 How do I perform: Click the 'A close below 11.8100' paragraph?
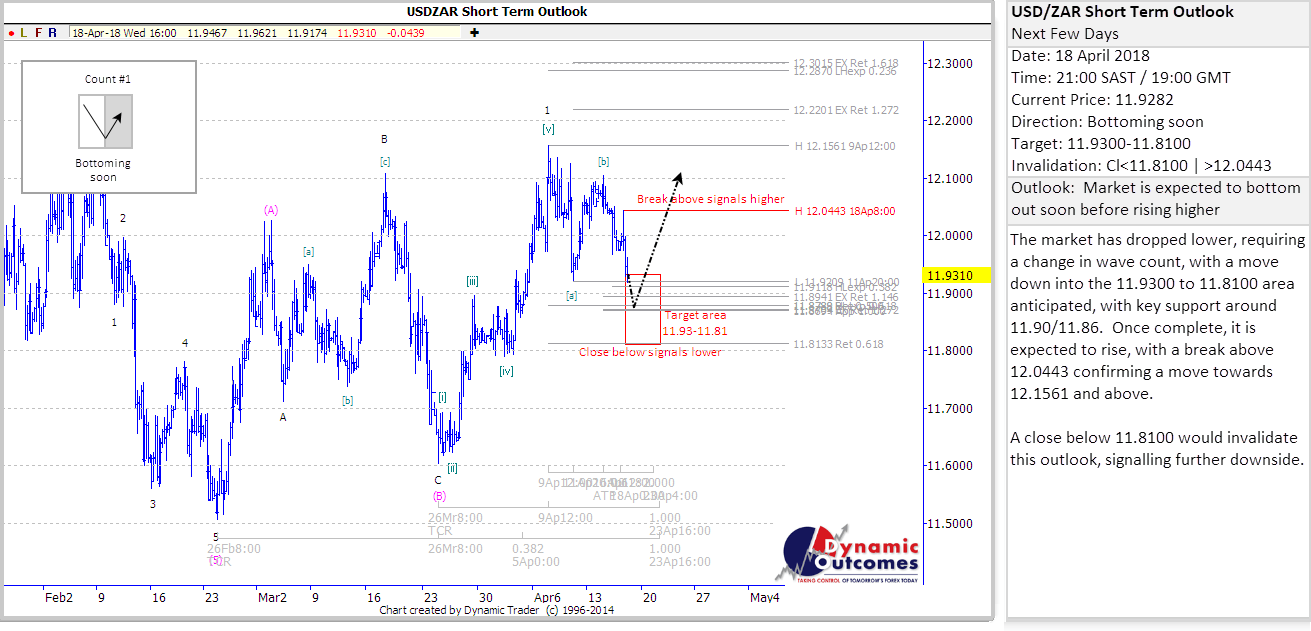pos(1157,449)
